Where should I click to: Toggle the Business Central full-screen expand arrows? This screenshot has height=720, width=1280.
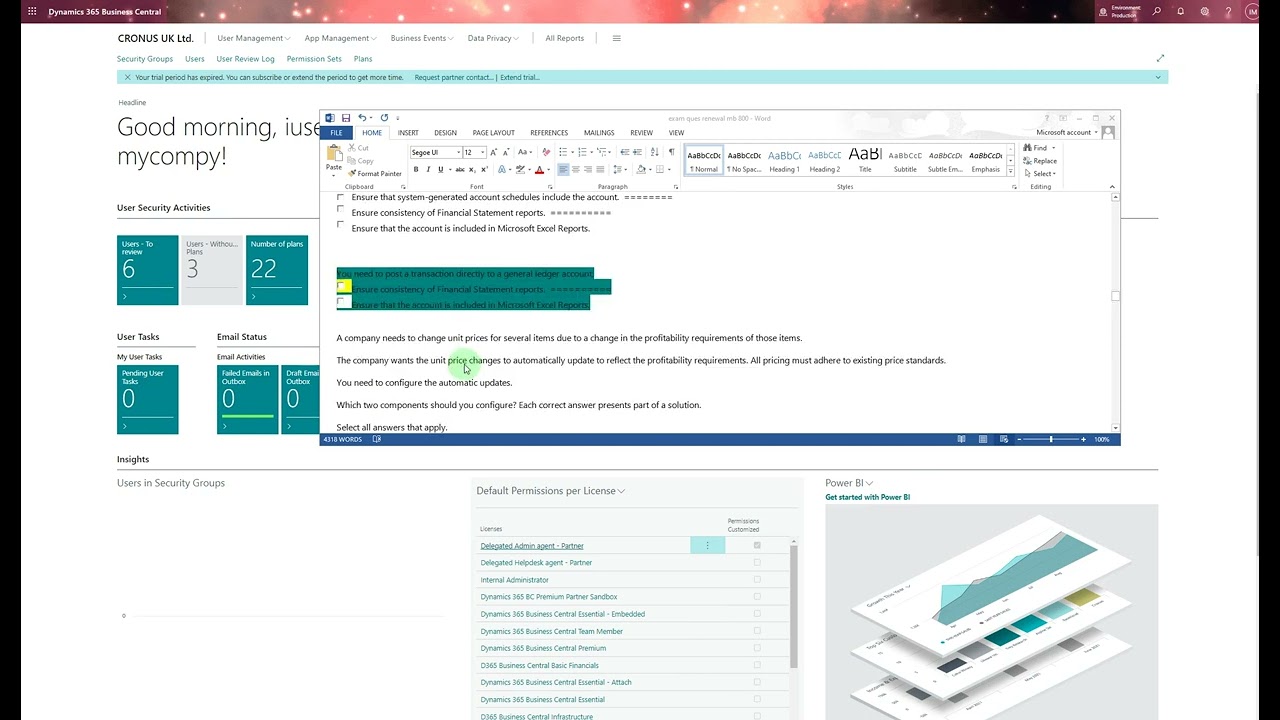click(x=1160, y=58)
